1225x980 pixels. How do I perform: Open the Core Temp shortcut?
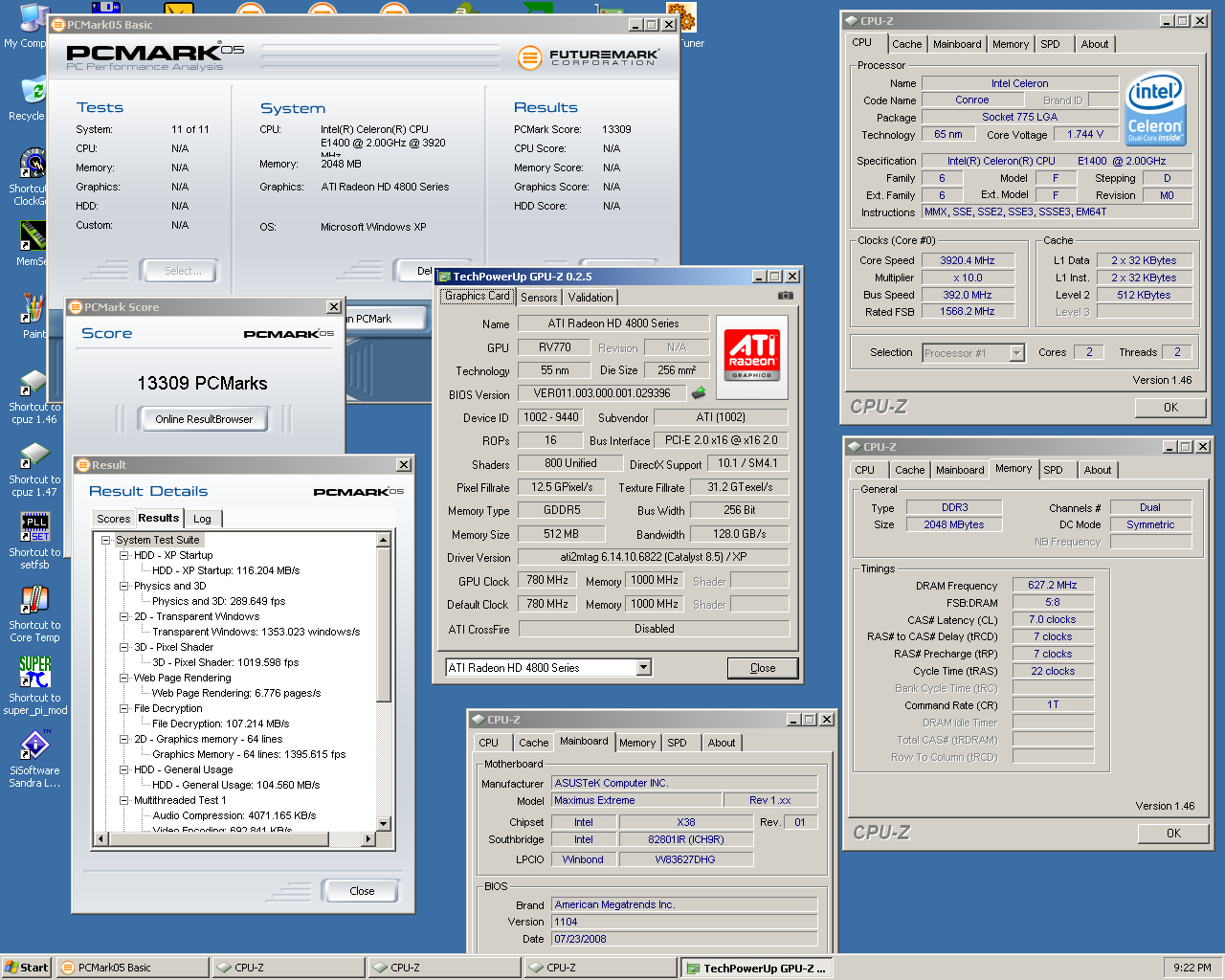pyautogui.click(x=34, y=600)
